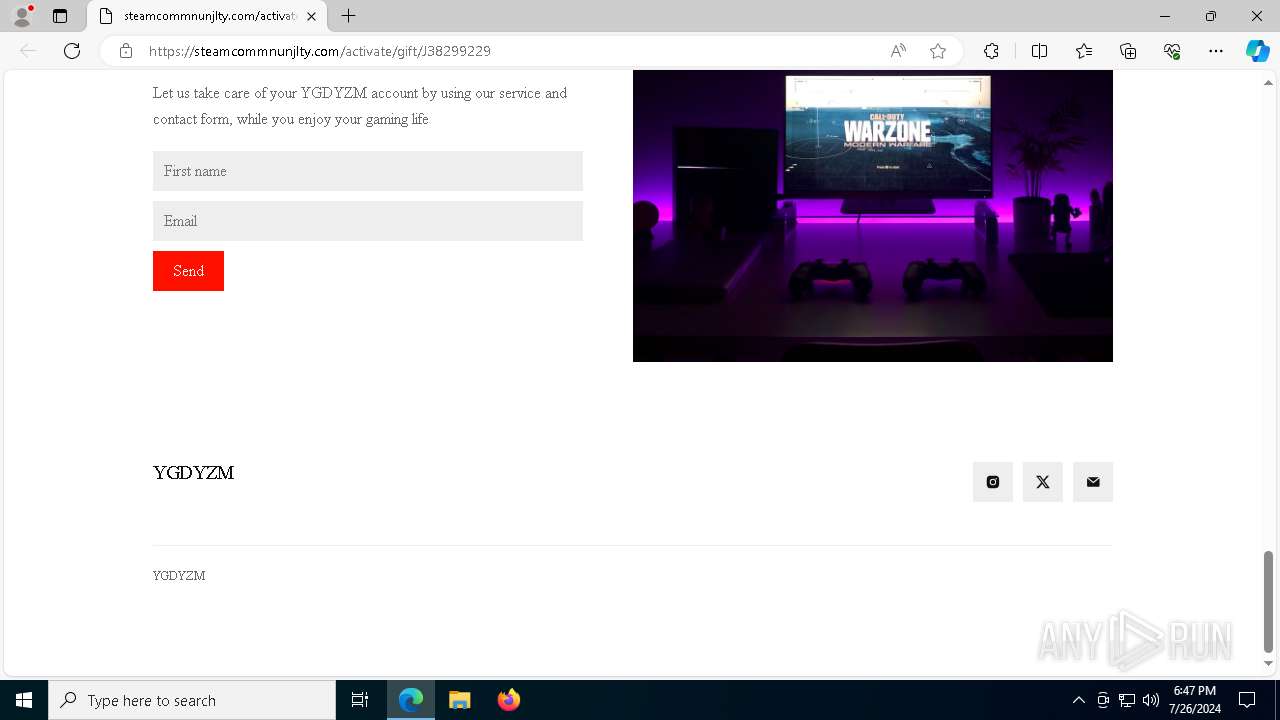Open a new tab with plus button
This screenshot has width=1280, height=720.
(348, 16)
